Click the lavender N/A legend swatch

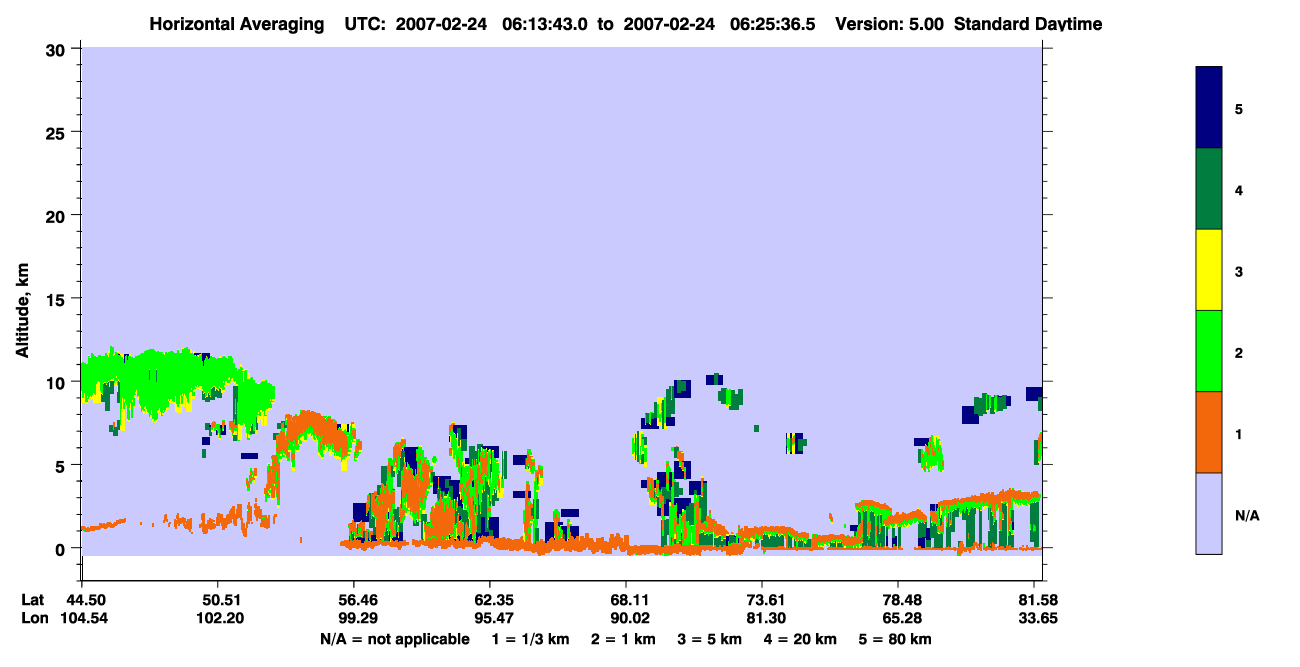point(1209,513)
